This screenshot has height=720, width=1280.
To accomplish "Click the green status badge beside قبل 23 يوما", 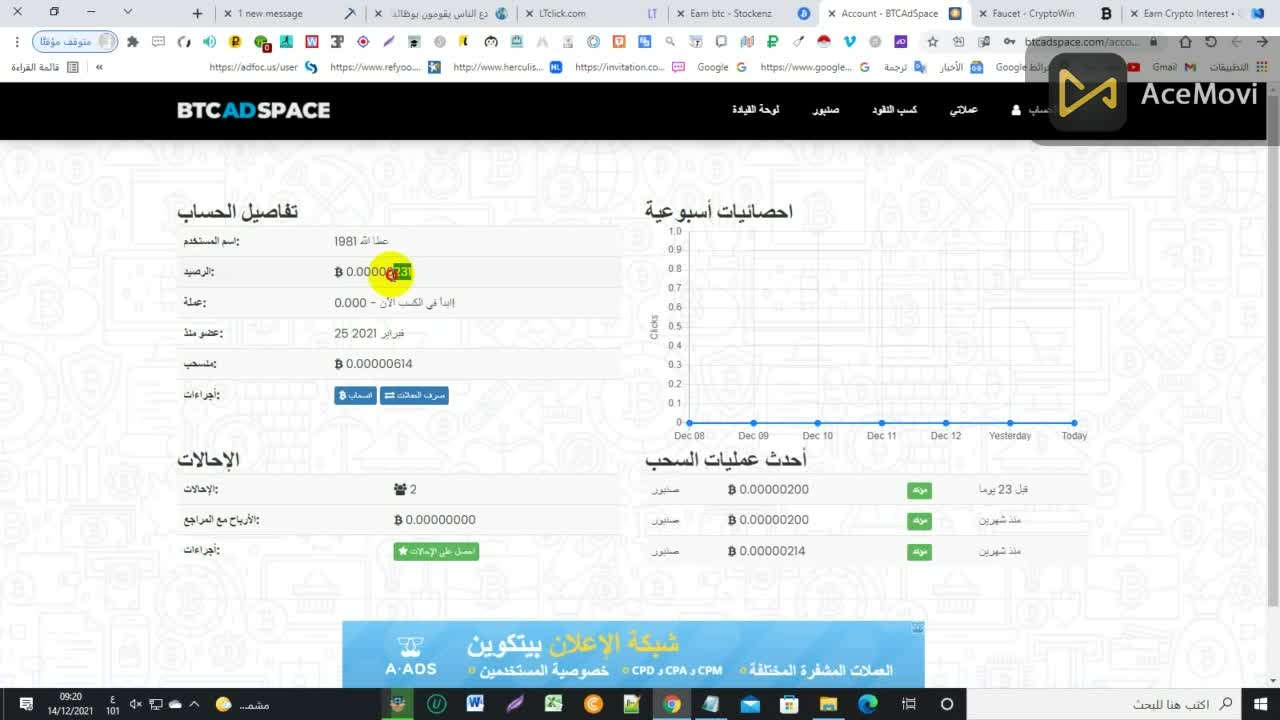I will (919, 491).
